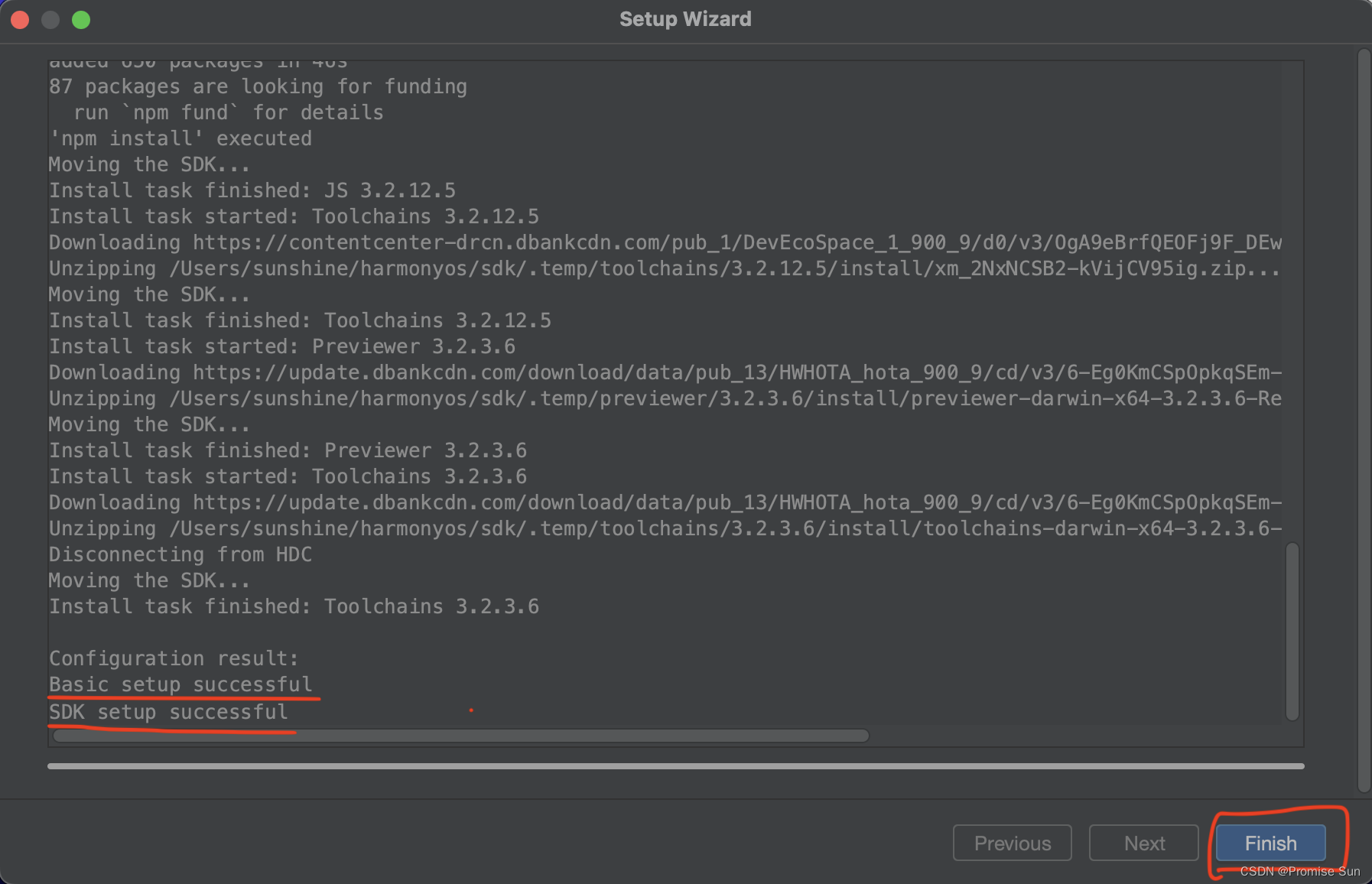
Task: Click the green maximize window button
Action: coord(81,20)
